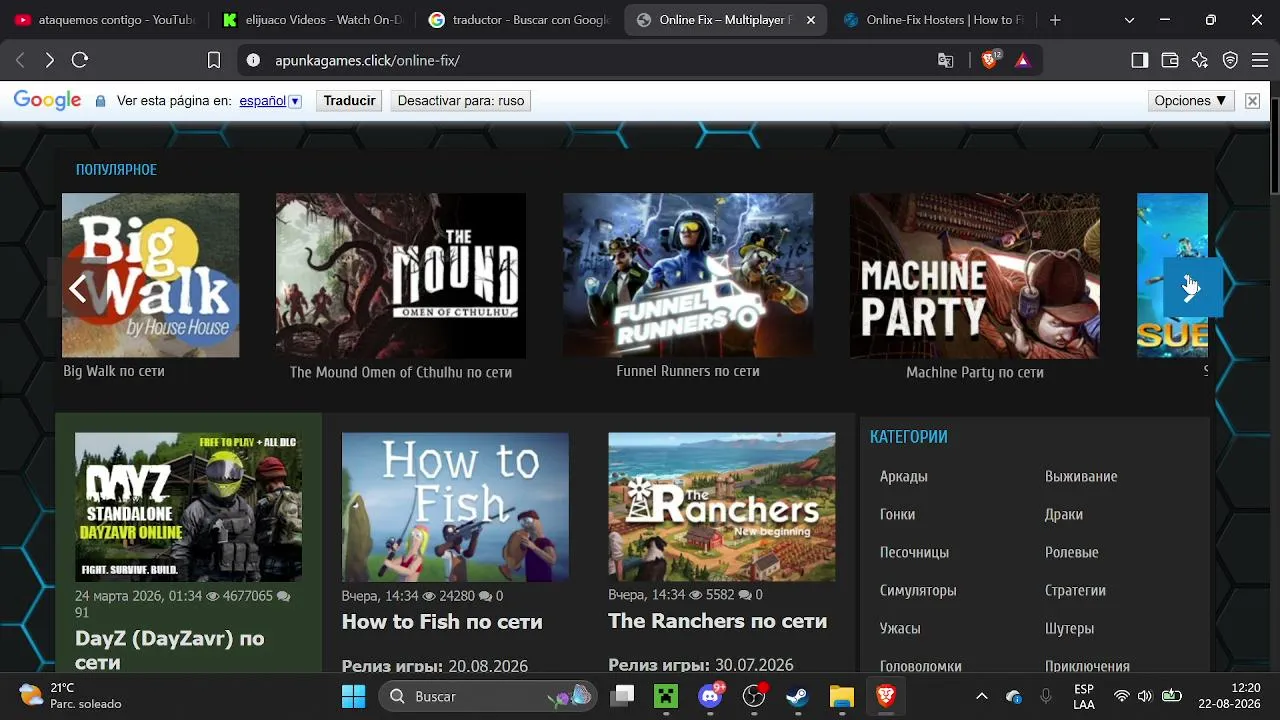This screenshot has width=1280, height=720.
Task: Open Discord from the taskbar
Action: coord(711,696)
